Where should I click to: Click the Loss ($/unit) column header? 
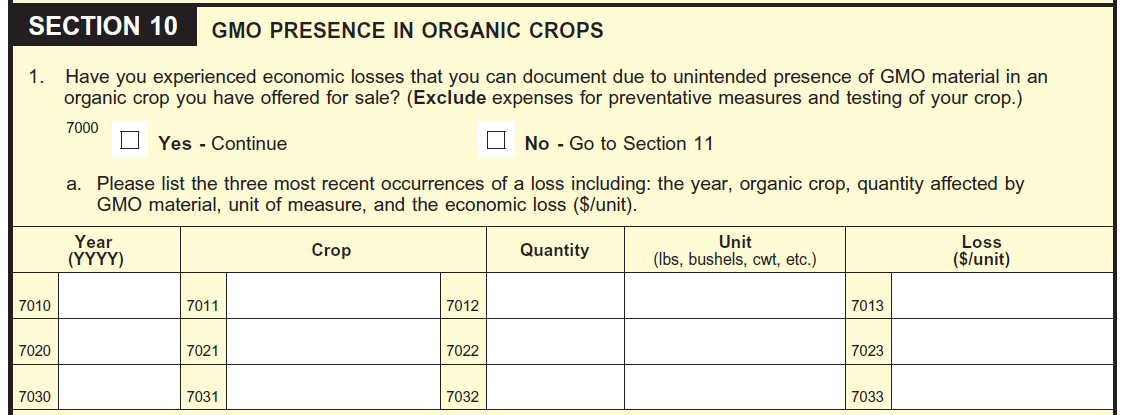pyautogui.click(x=981, y=250)
